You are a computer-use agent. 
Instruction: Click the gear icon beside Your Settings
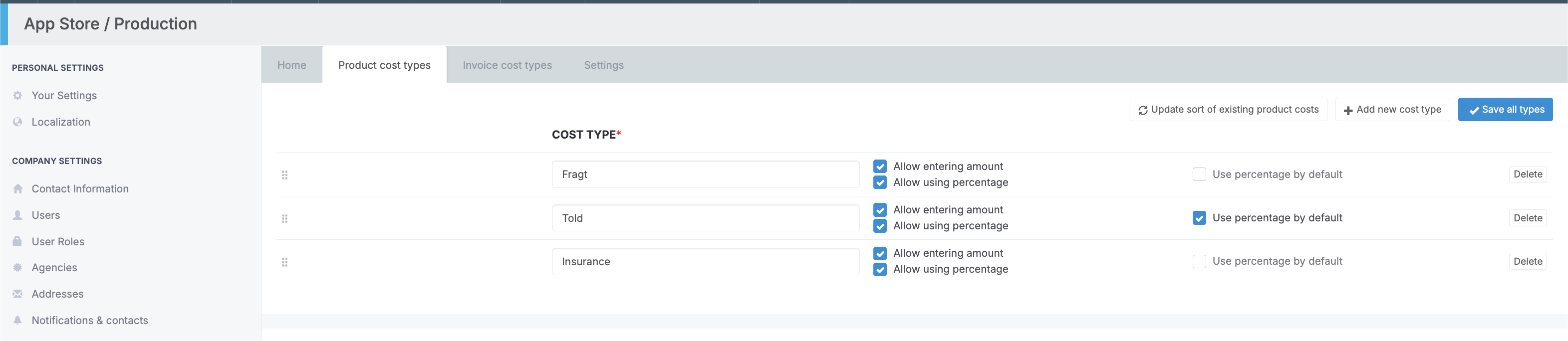click(17, 95)
